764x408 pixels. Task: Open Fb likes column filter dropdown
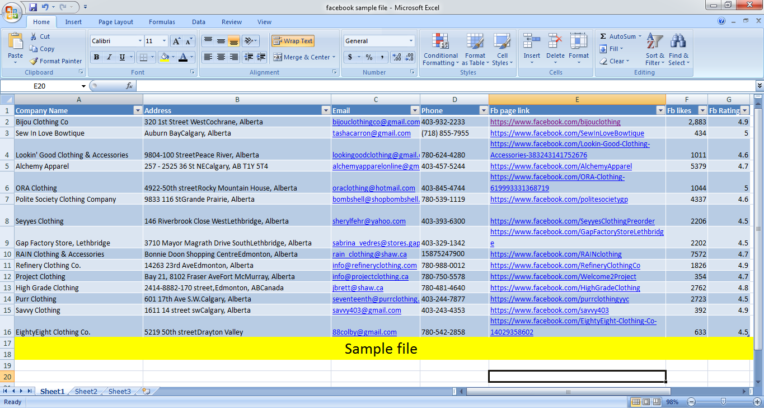point(702,111)
